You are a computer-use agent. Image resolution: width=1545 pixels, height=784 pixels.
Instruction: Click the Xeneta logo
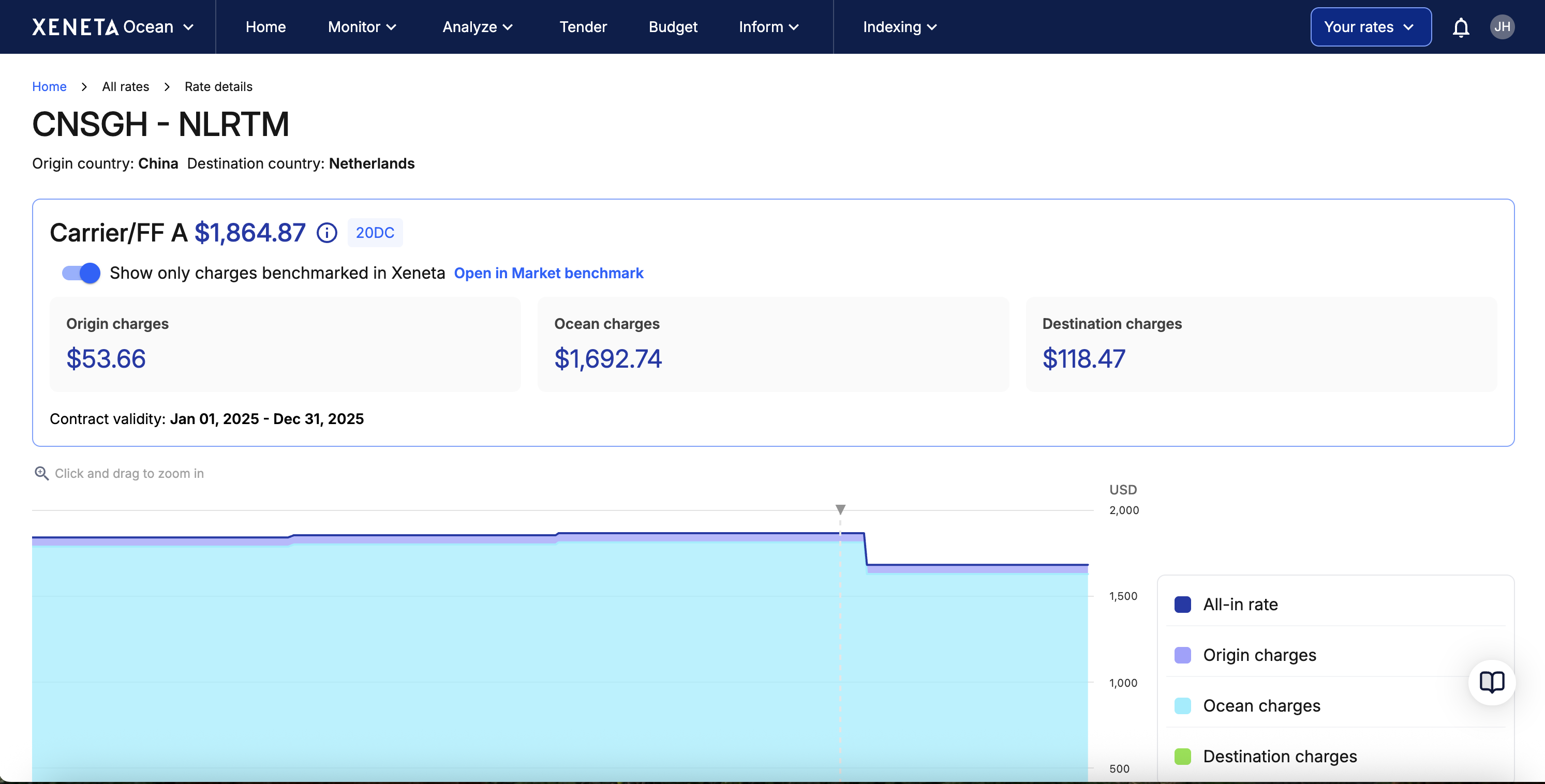[76, 27]
